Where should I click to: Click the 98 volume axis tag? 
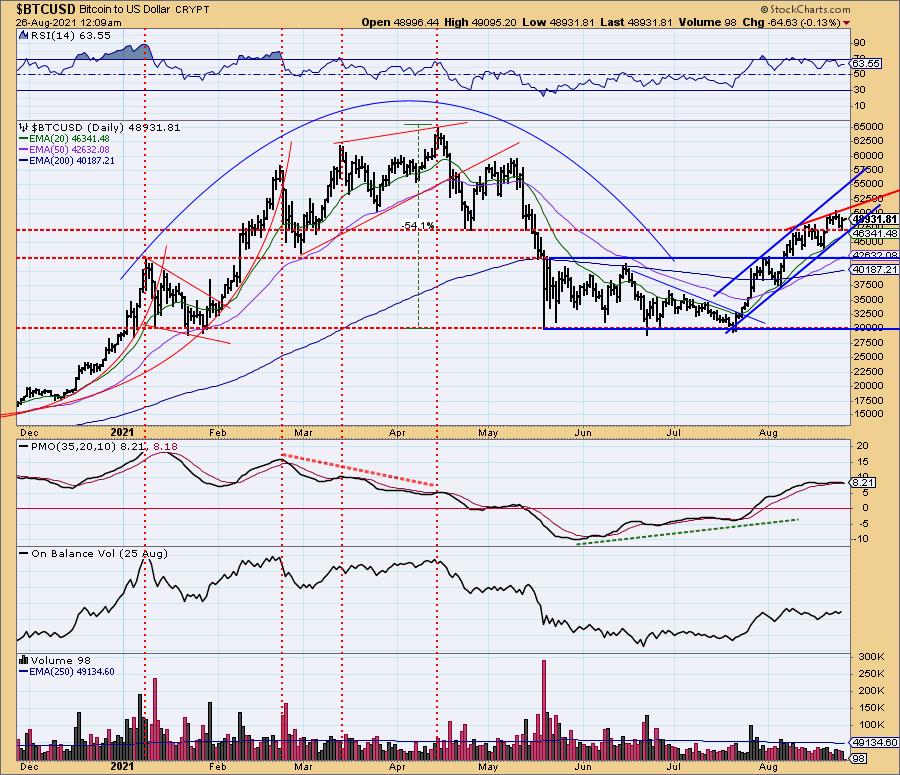click(860, 759)
